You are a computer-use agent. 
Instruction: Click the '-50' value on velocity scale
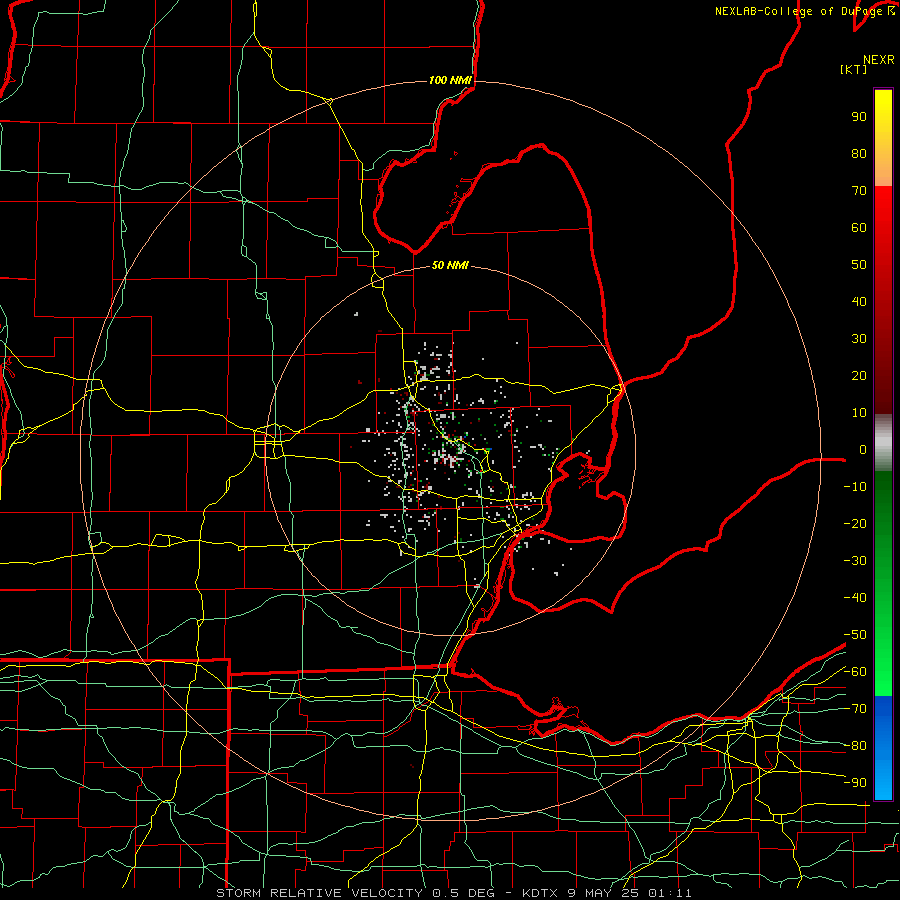[x=855, y=635]
